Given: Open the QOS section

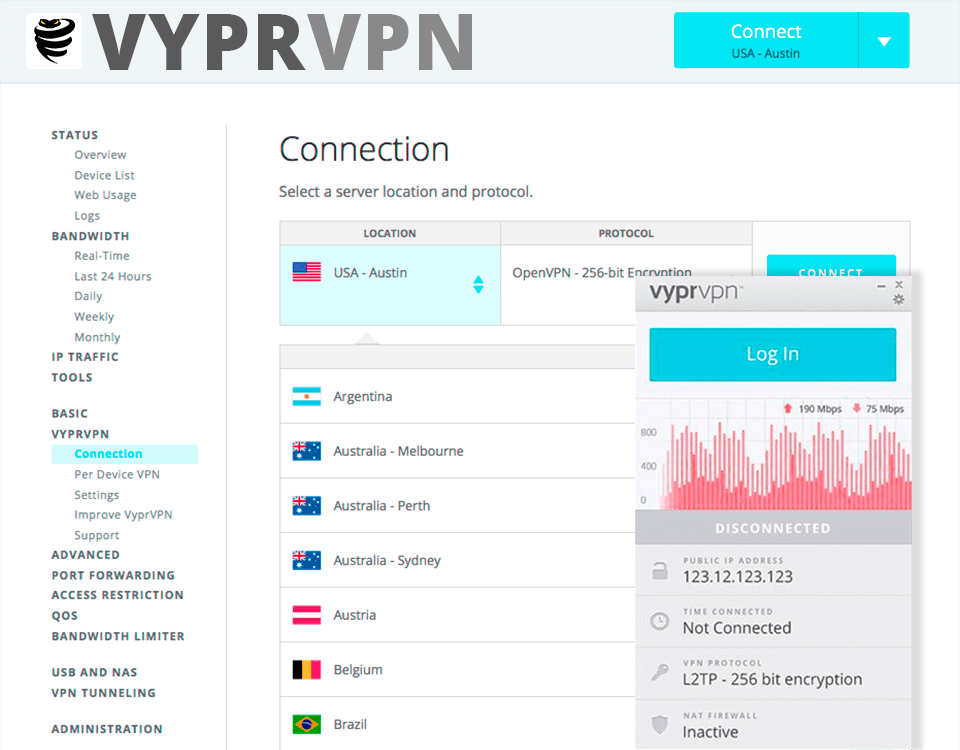Looking at the screenshot, I should (64, 615).
